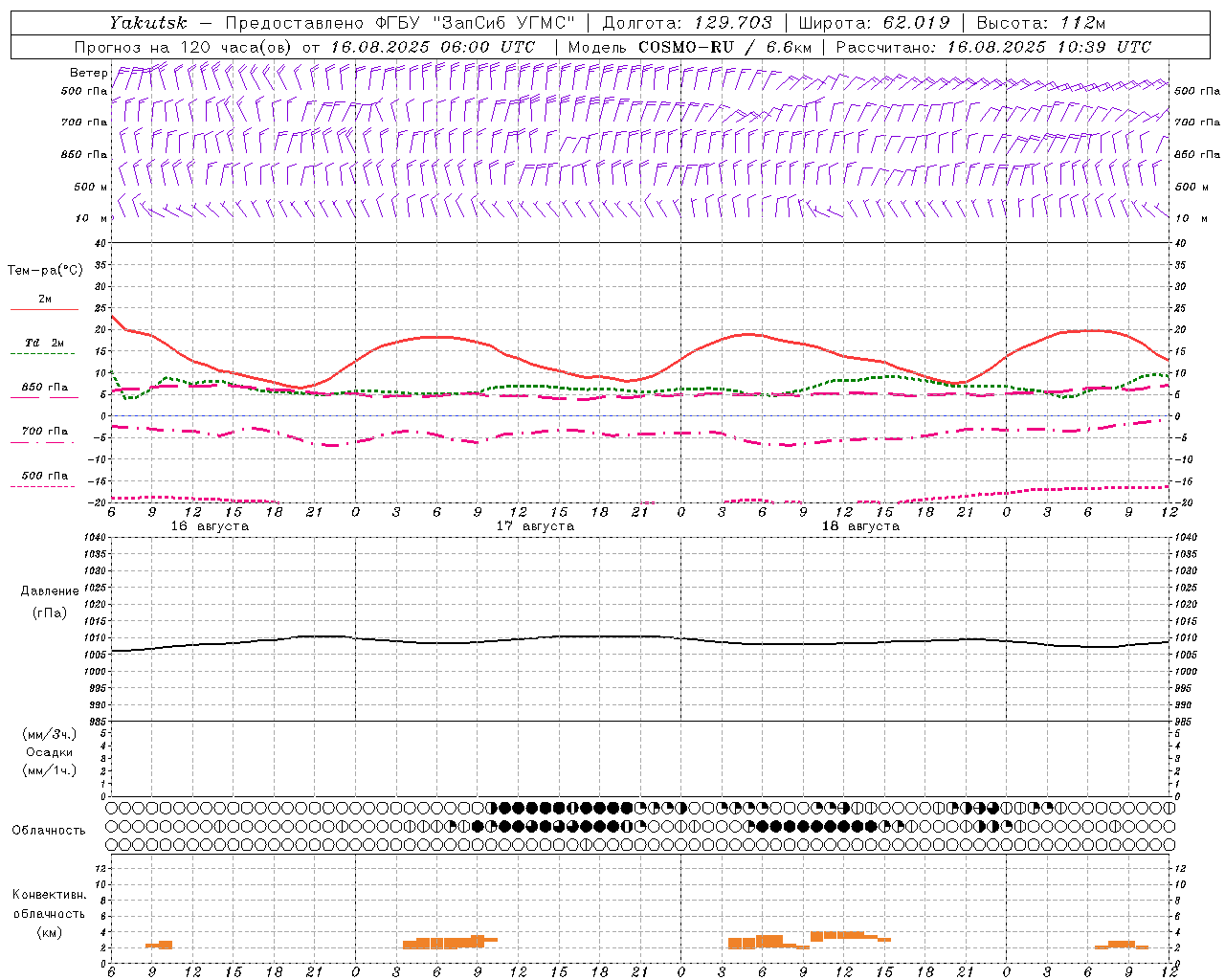Select "Прогноз на 120 часа(ов)" forecast text
Screen dimensions: 1225x980
[x=185, y=47]
